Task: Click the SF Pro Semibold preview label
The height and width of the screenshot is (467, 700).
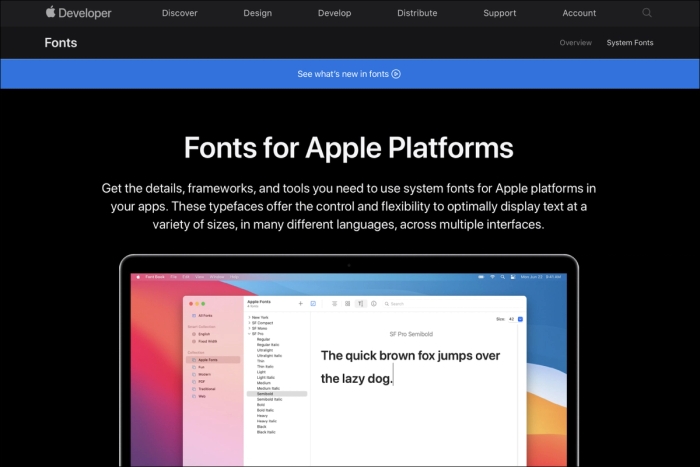Action: pyautogui.click(x=411, y=334)
